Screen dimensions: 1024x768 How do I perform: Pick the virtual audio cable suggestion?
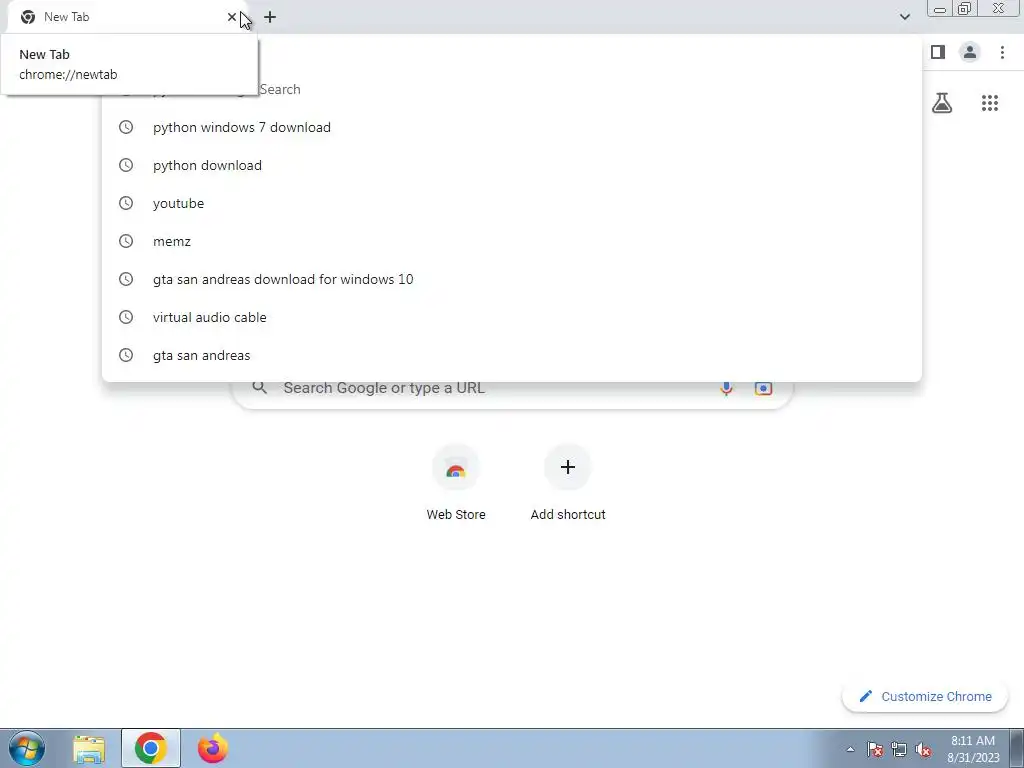[x=511, y=317]
